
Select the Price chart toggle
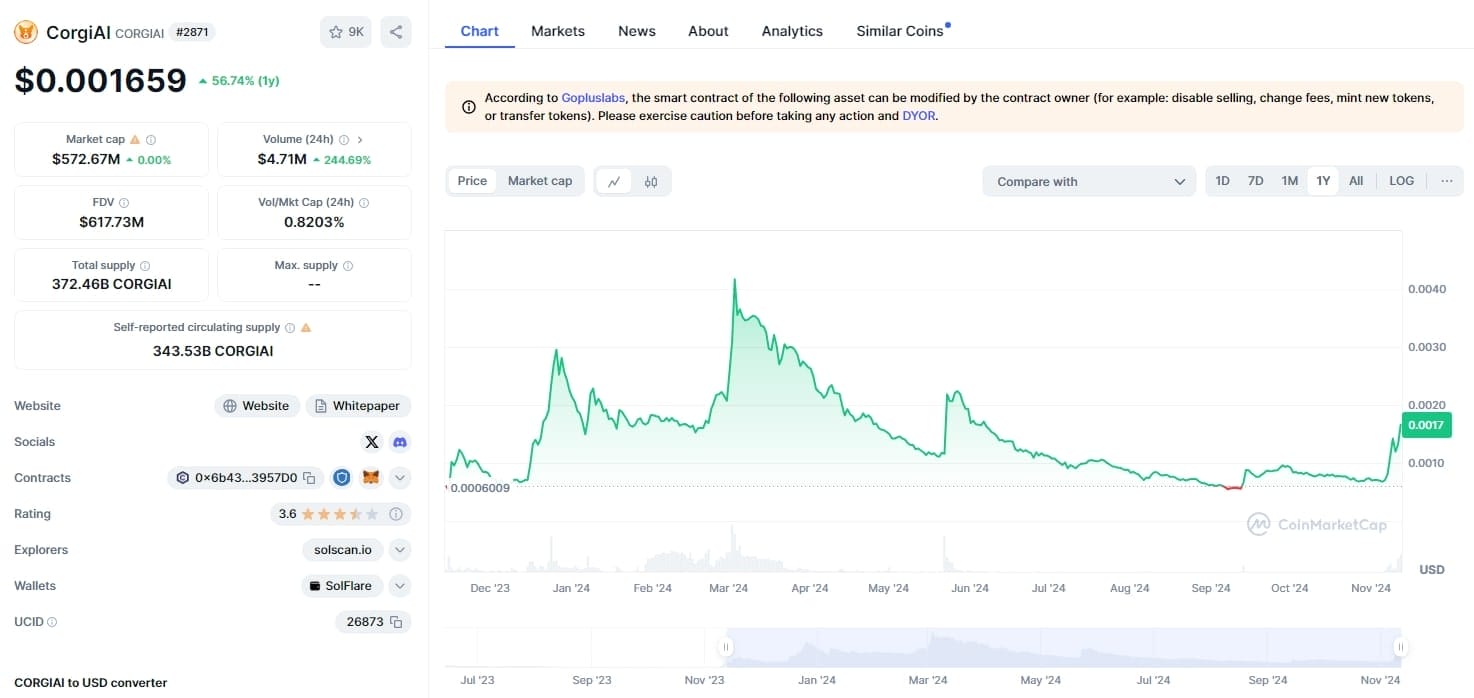pos(472,181)
